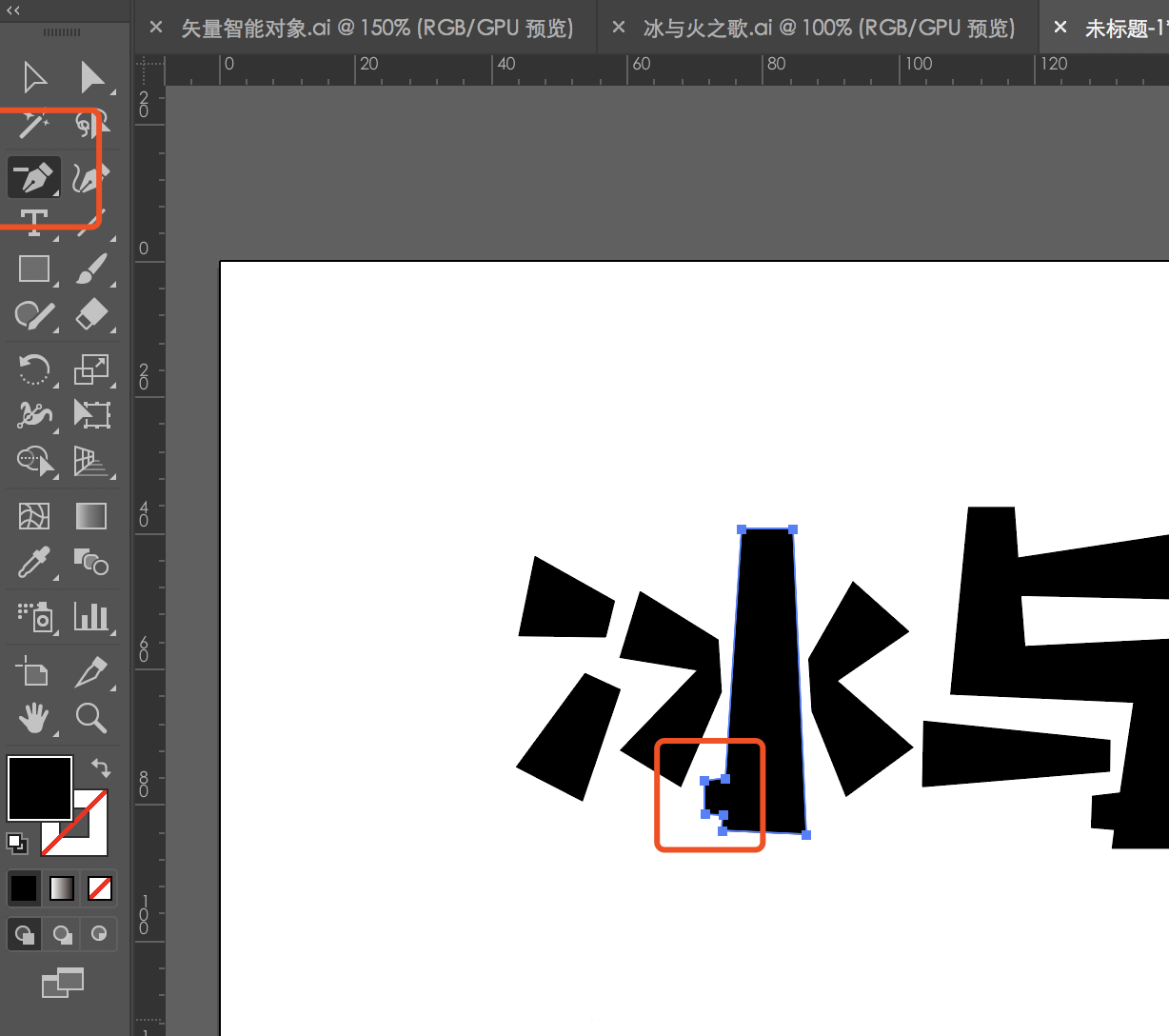Switch to Draw Behind mode
The height and width of the screenshot is (1036, 1169).
pos(62,934)
